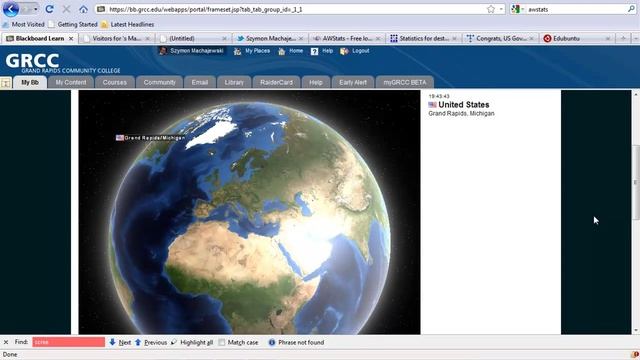
Task: Open the back/forward history dropdown
Action: click(x=36, y=9)
